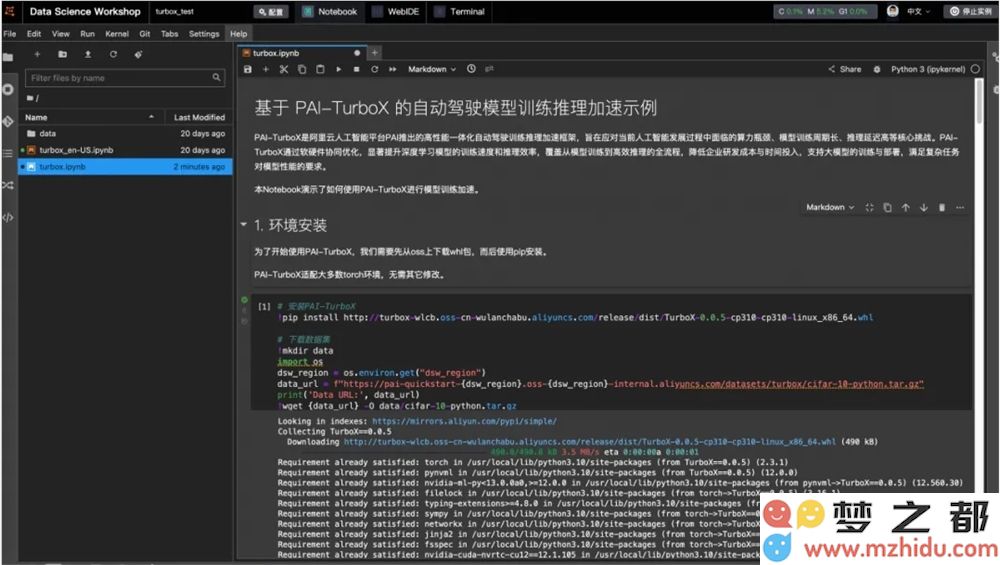Share the notebook via Share button
The height and width of the screenshot is (565, 1000).
coord(845,69)
